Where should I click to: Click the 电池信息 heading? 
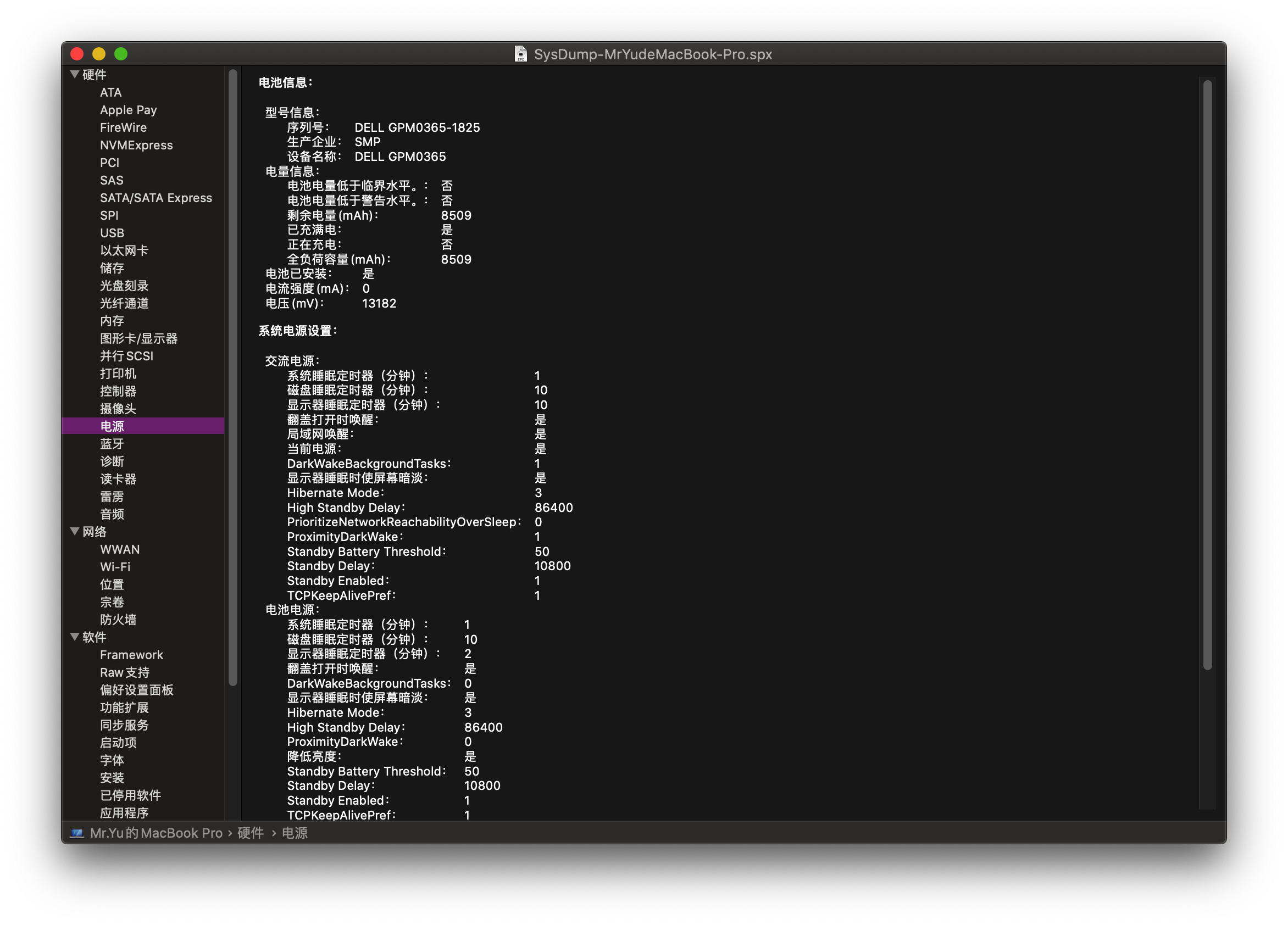(286, 83)
